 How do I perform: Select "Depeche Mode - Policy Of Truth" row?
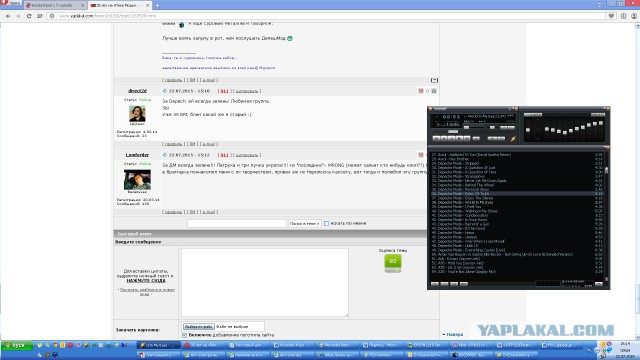[x=516, y=193]
